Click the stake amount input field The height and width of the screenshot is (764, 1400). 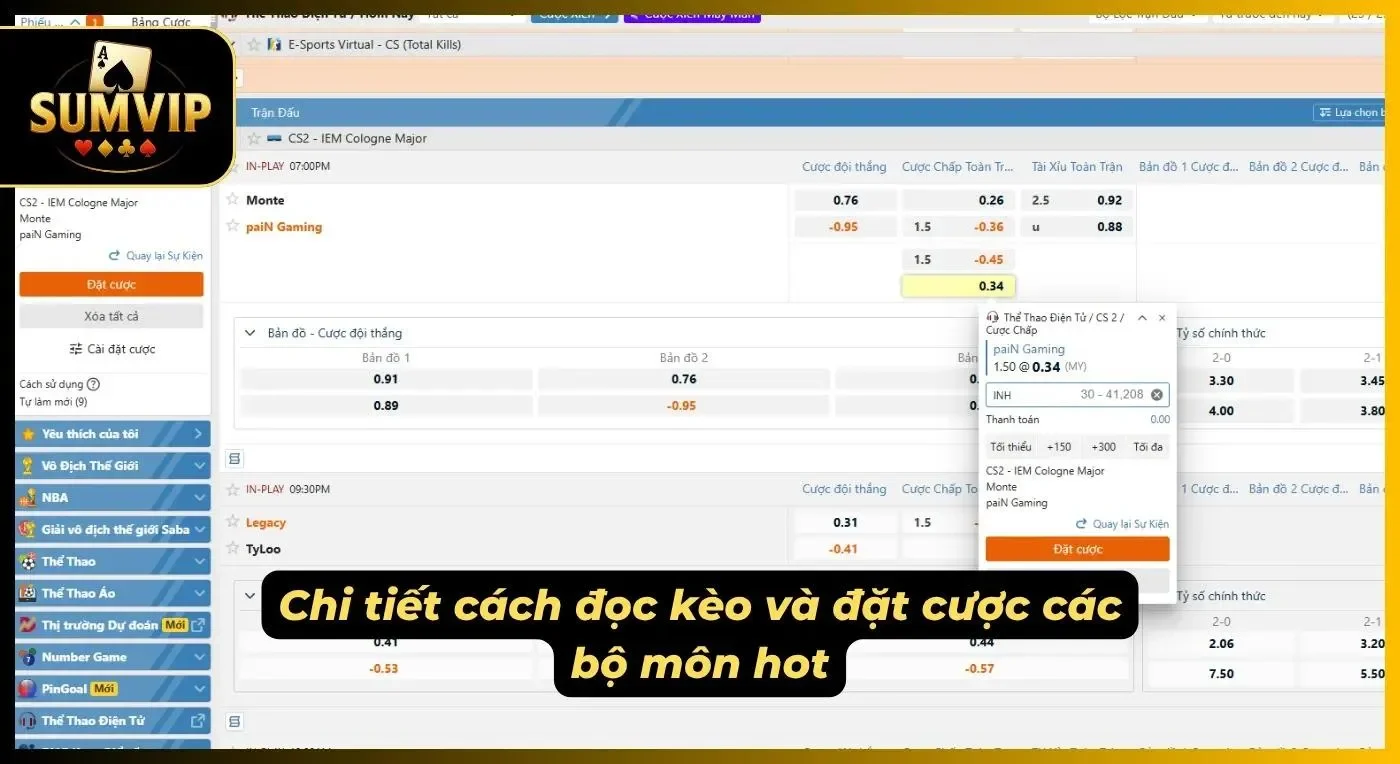coord(1077,395)
